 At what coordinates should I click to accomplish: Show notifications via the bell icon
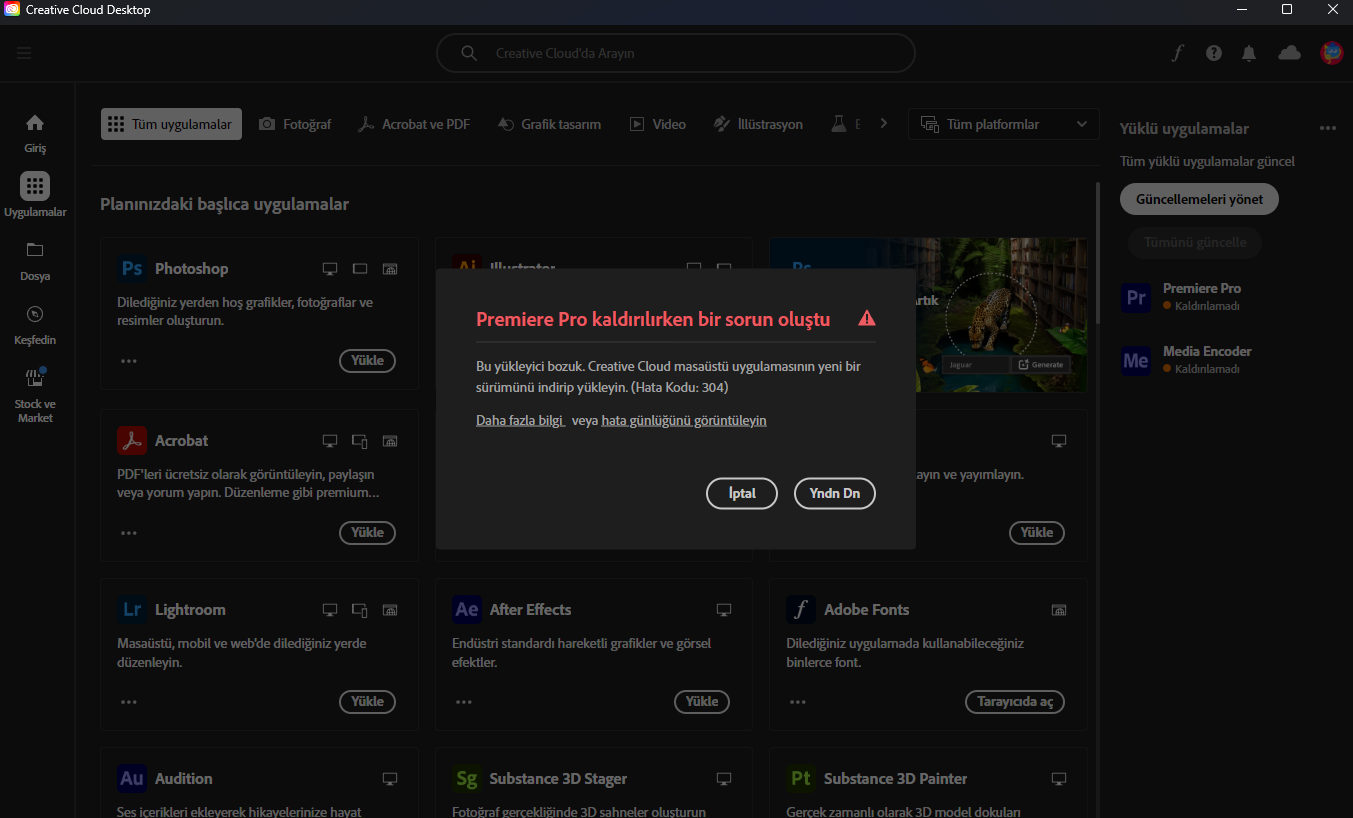coord(1249,53)
